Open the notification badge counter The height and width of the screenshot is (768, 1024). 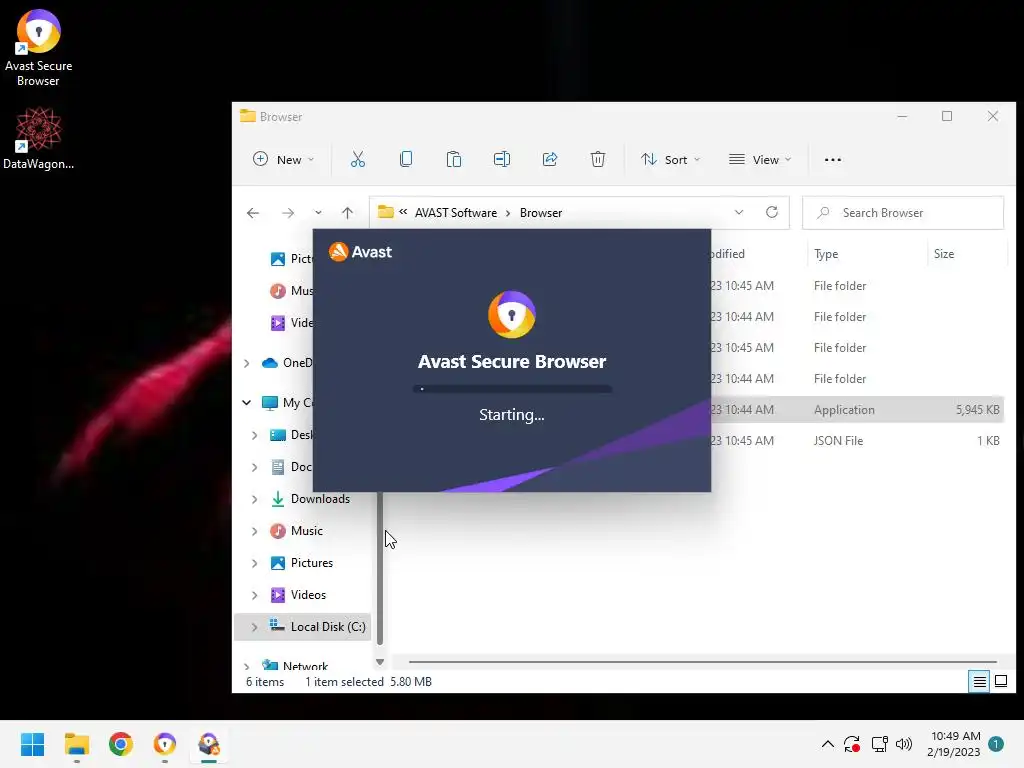tap(996, 744)
